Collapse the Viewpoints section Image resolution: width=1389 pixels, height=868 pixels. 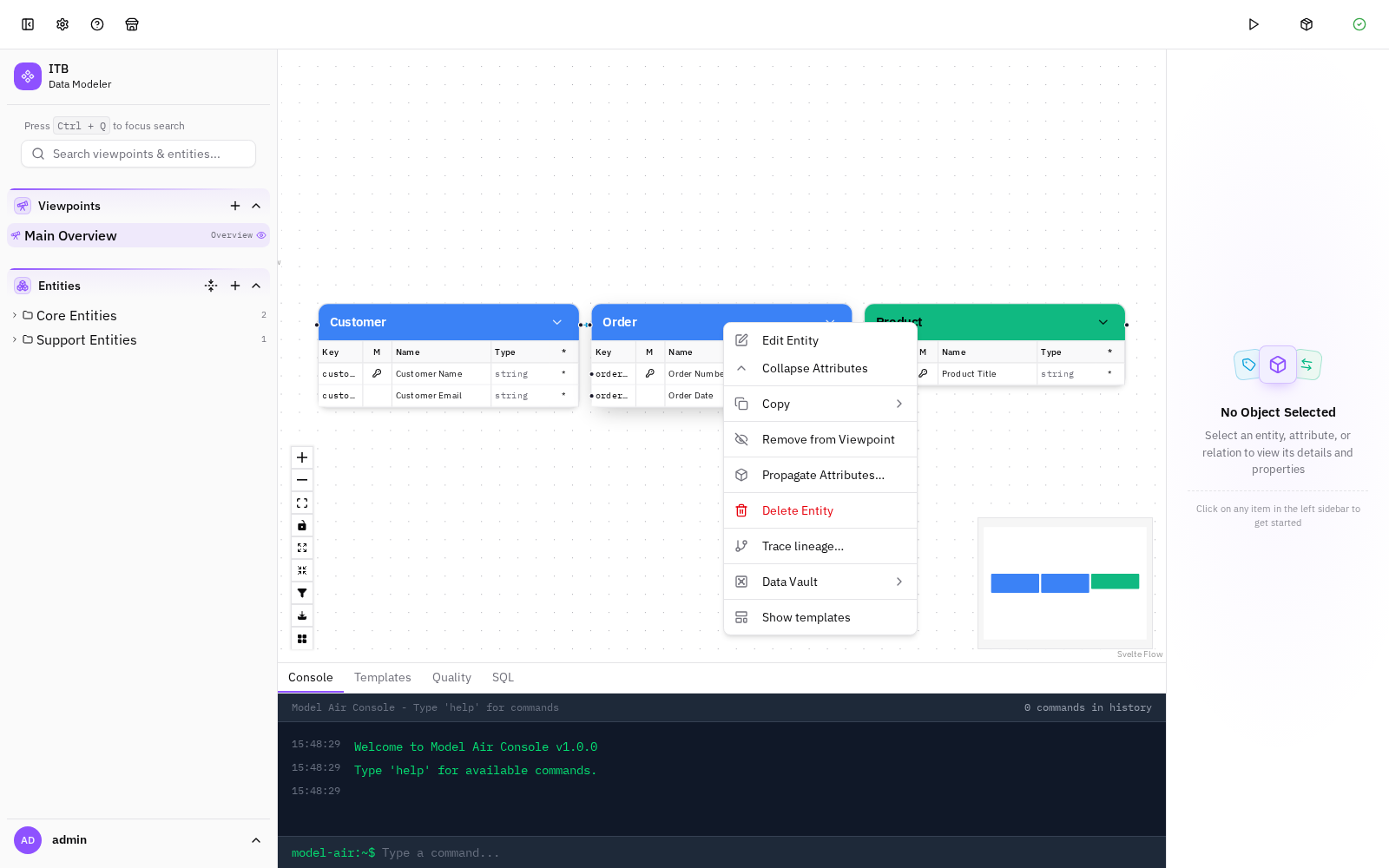coord(256,206)
